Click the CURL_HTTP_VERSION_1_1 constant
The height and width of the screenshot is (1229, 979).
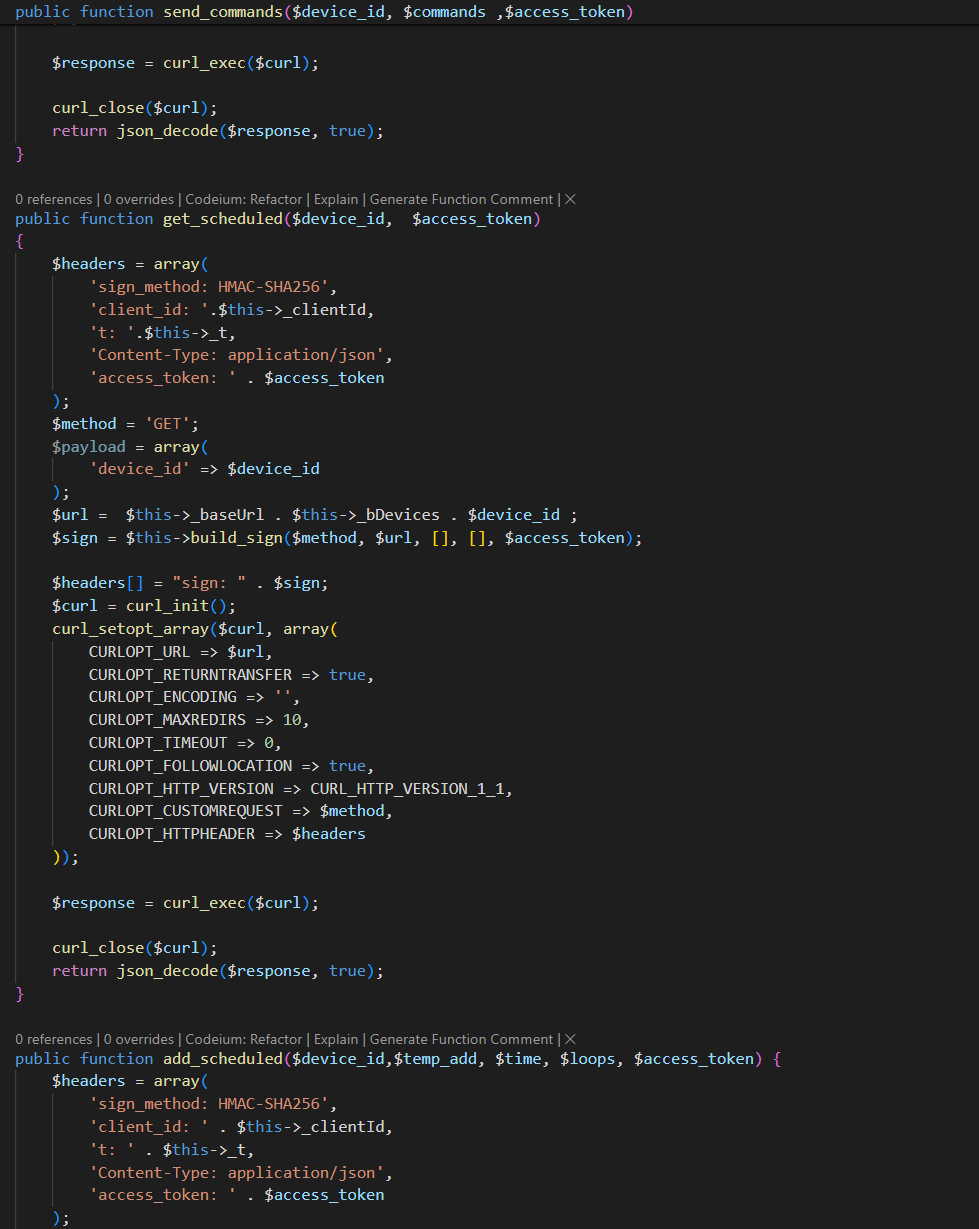click(x=408, y=789)
